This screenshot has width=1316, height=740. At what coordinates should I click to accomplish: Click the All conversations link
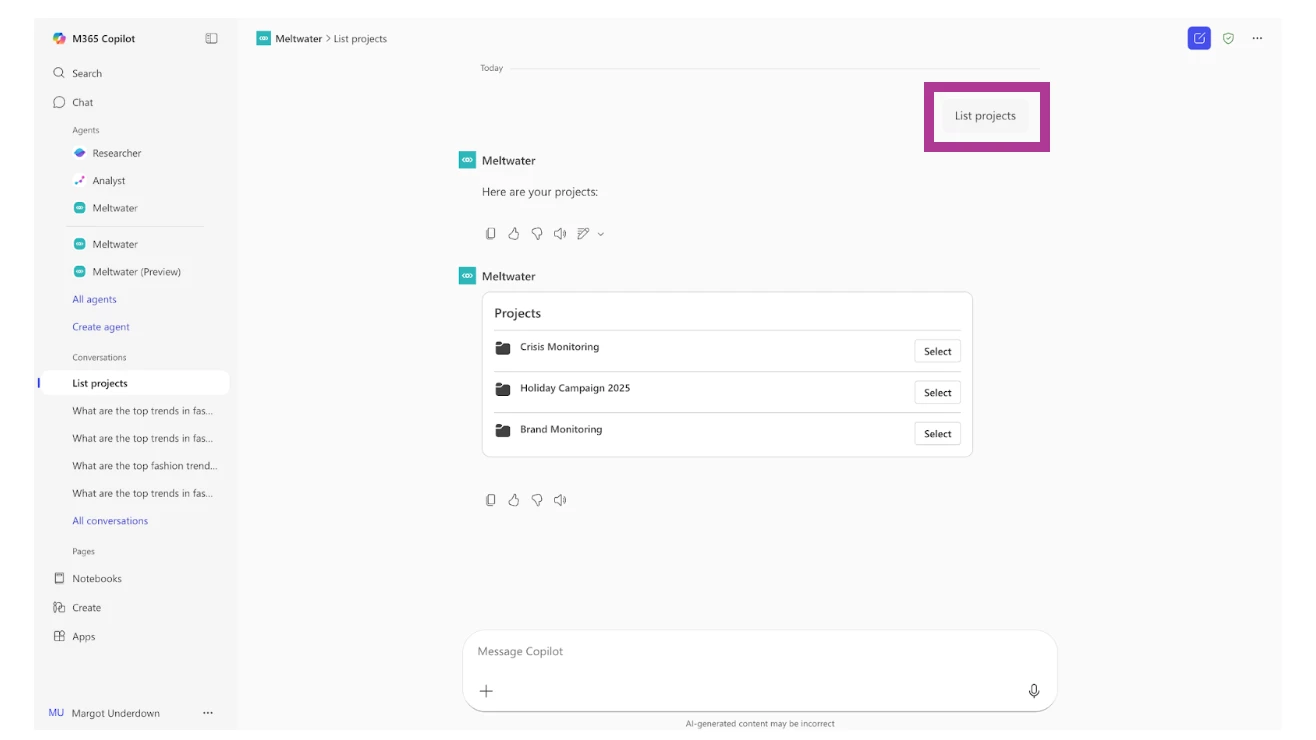(110, 521)
